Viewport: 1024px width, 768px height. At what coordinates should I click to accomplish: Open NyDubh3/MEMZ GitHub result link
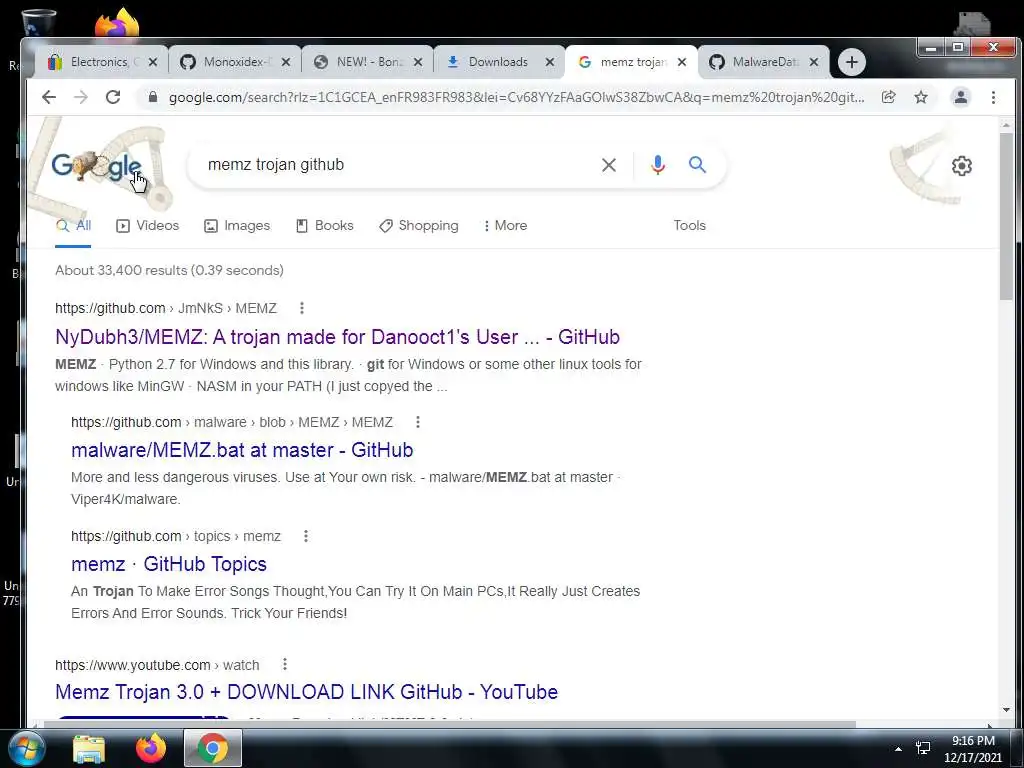coord(337,337)
